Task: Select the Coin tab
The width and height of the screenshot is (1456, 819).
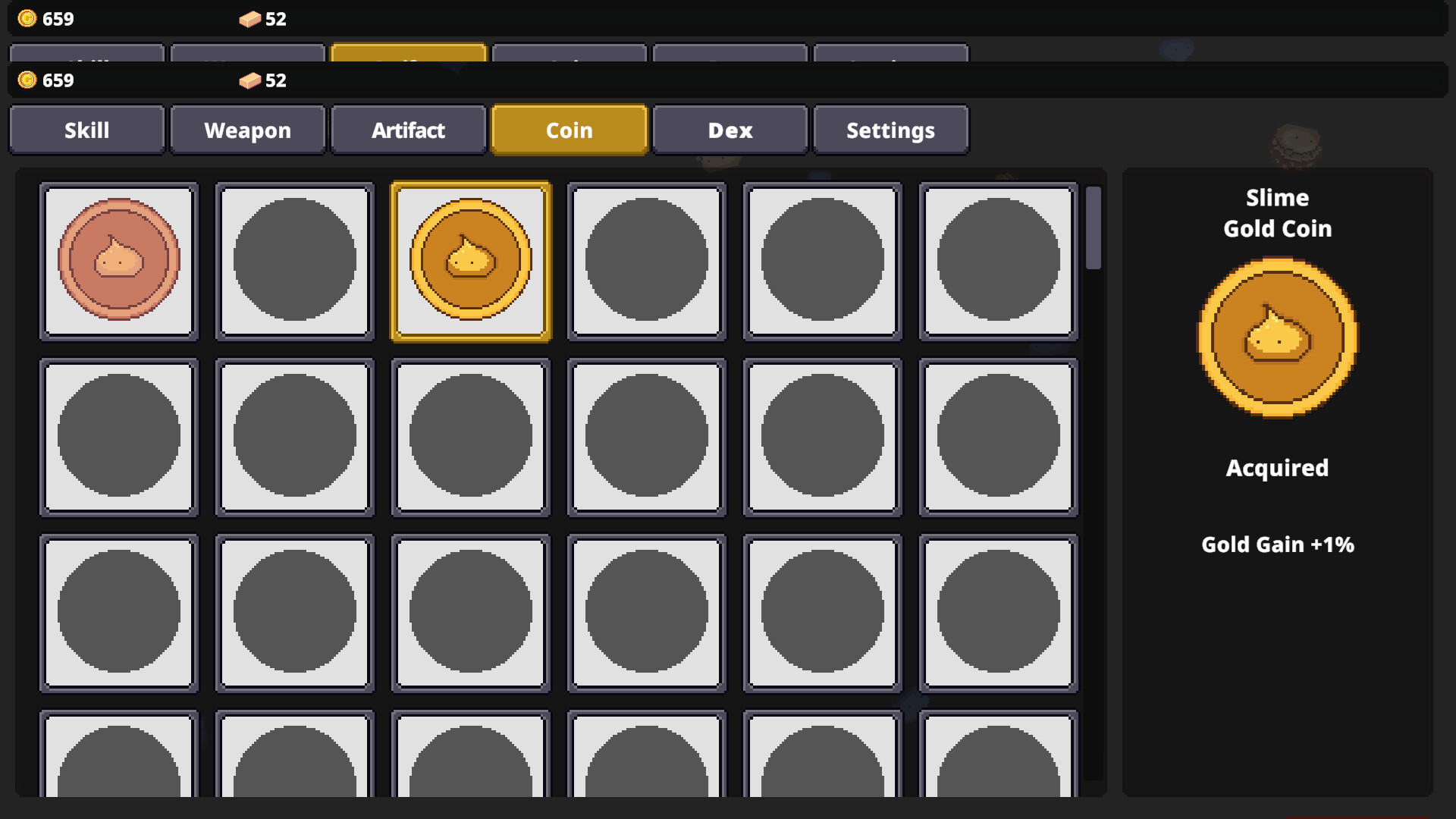Action: 570,130
